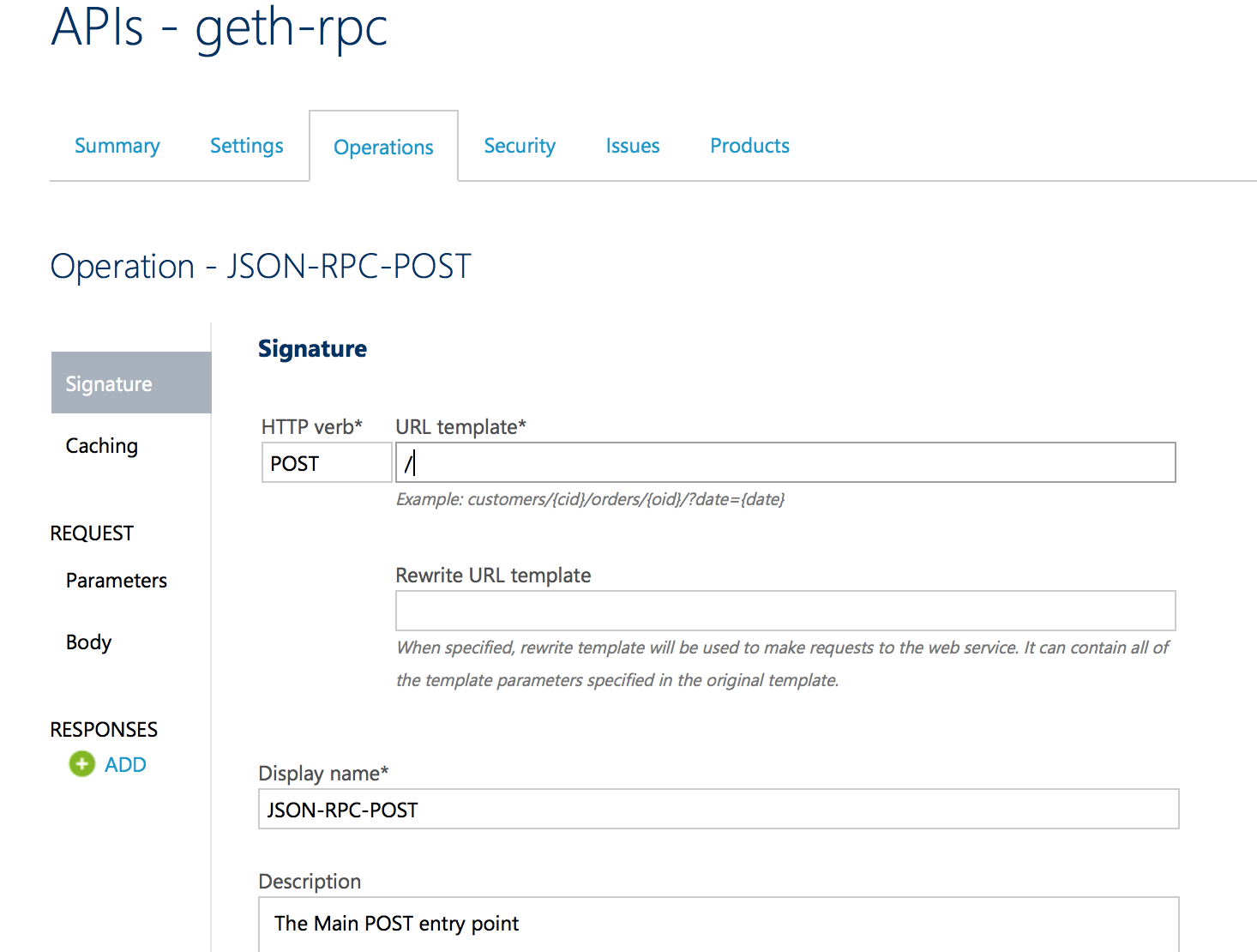Open the Body section under REQUEST
Viewport: 1257px width, 952px height.
coord(88,642)
